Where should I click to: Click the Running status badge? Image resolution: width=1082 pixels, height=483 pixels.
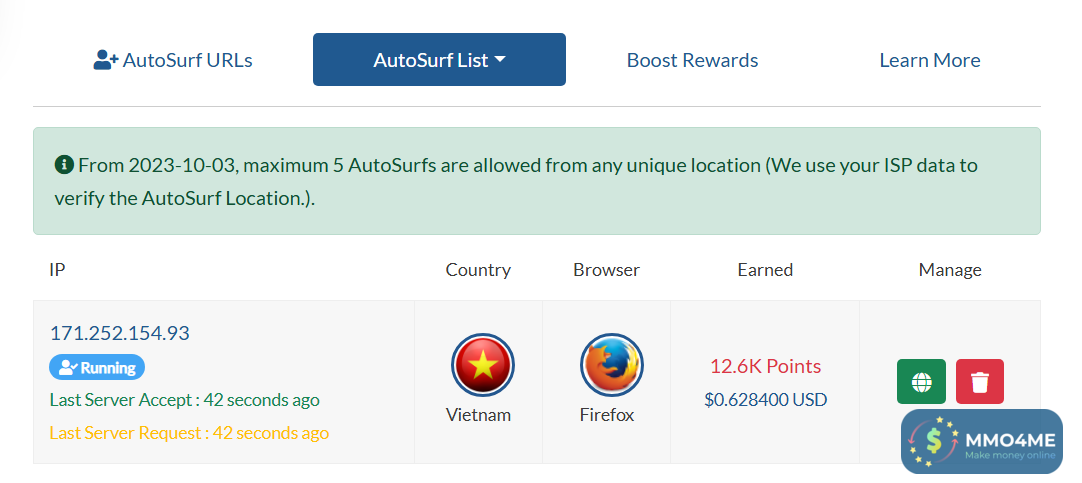coord(97,368)
